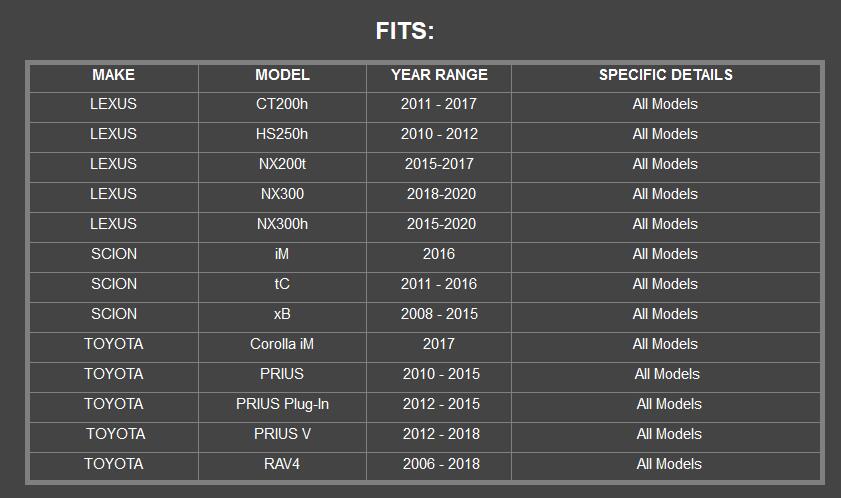Image resolution: width=841 pixels, height=498 pixels.
Task: Select the CT200h model cell
Action: click(282, 104)
